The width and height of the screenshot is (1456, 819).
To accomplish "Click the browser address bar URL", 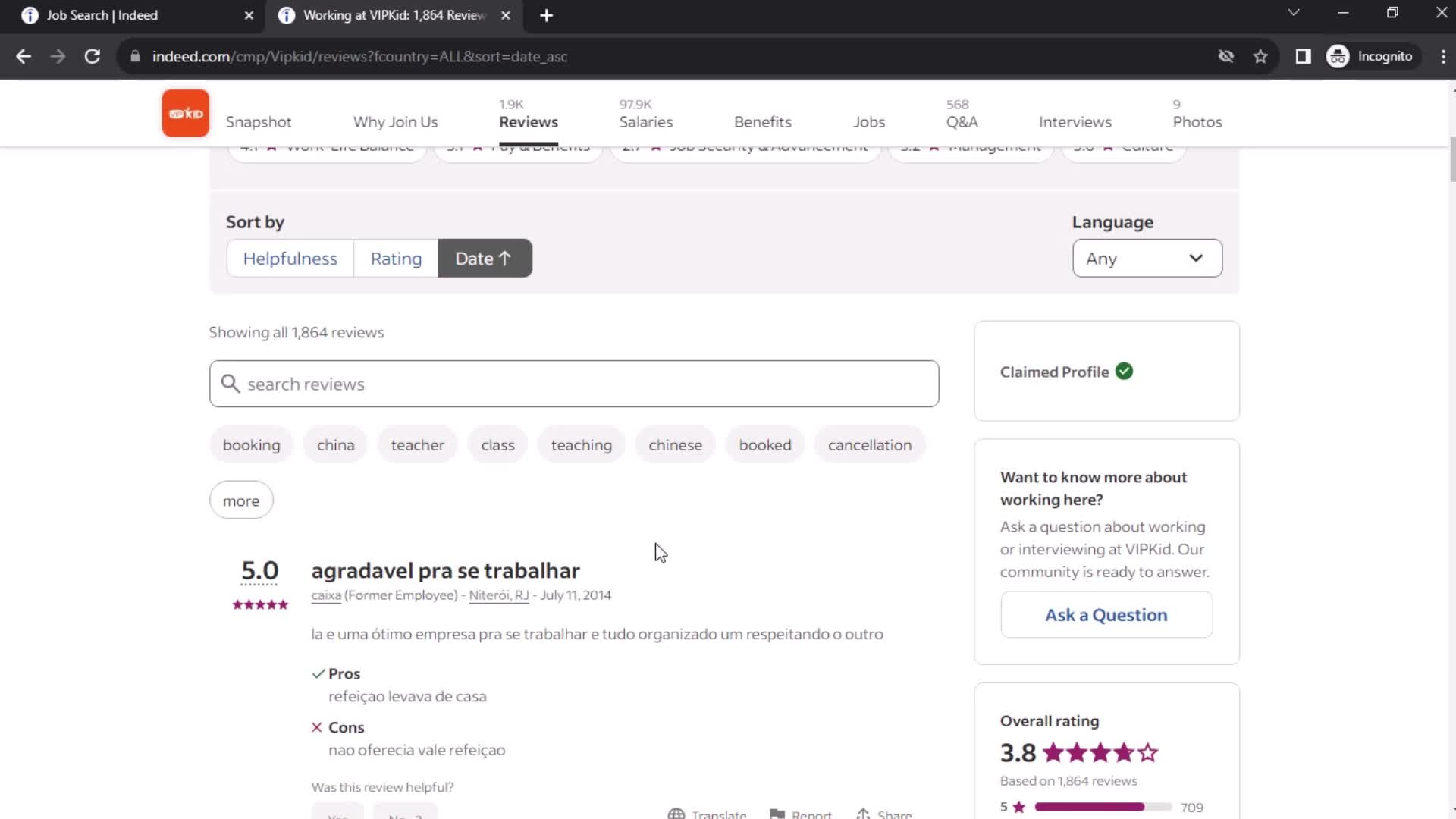I will tap(359, 57).
